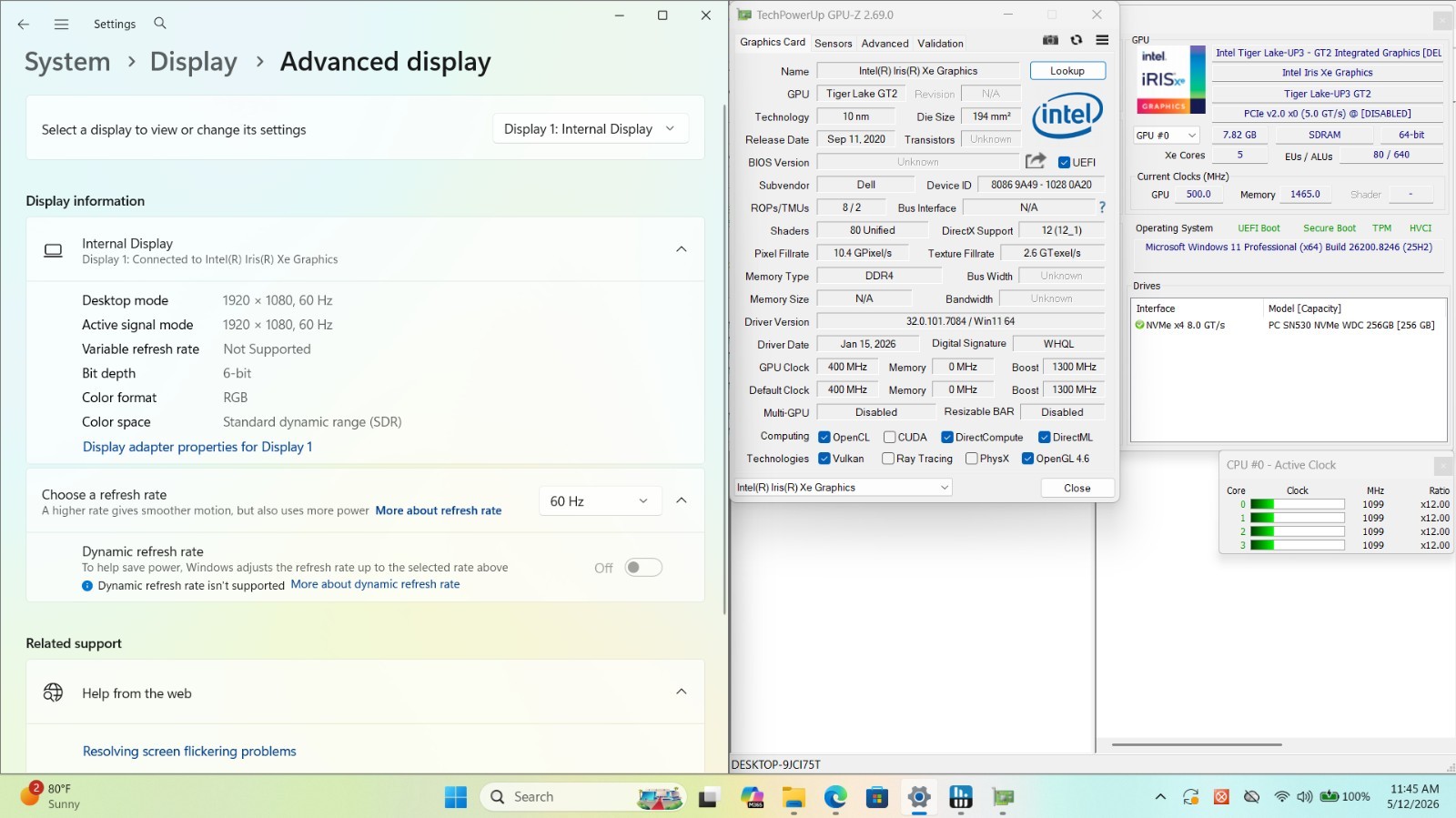Screen dimensions: 1456x818
Task: Open More about dynamic refresh rate link
Action: (375, 584)
